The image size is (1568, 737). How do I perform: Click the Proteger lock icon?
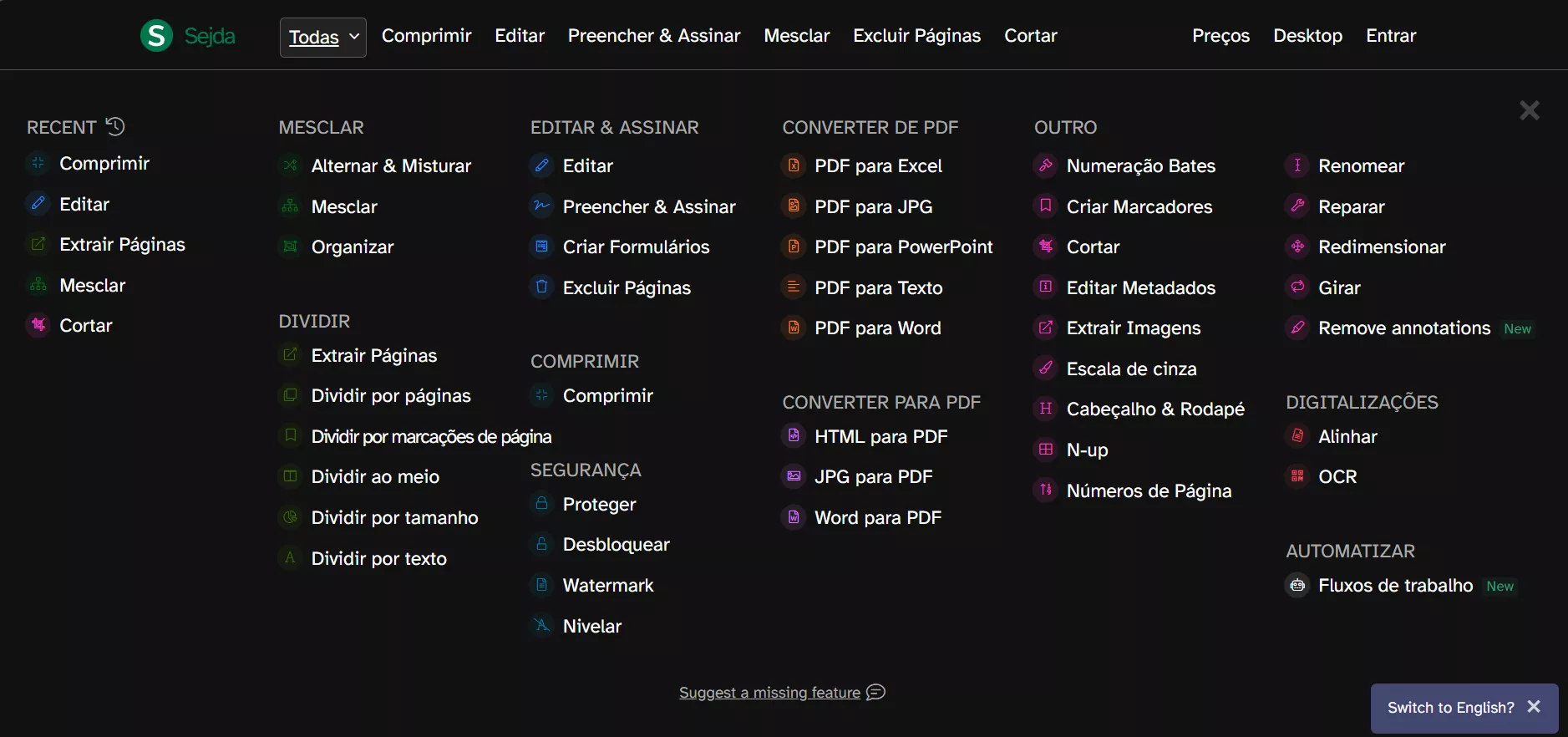coord(541,504)
